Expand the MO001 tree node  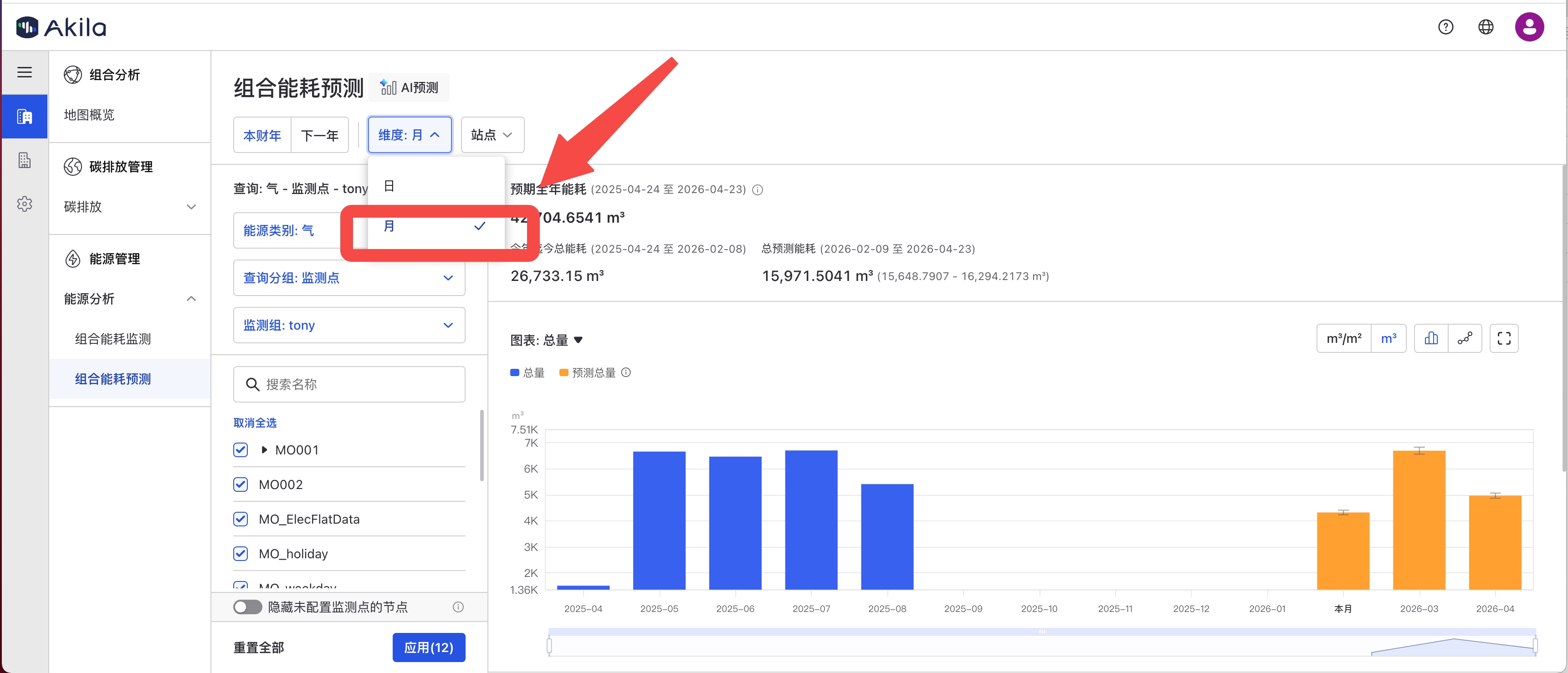(x=264, y=450)
